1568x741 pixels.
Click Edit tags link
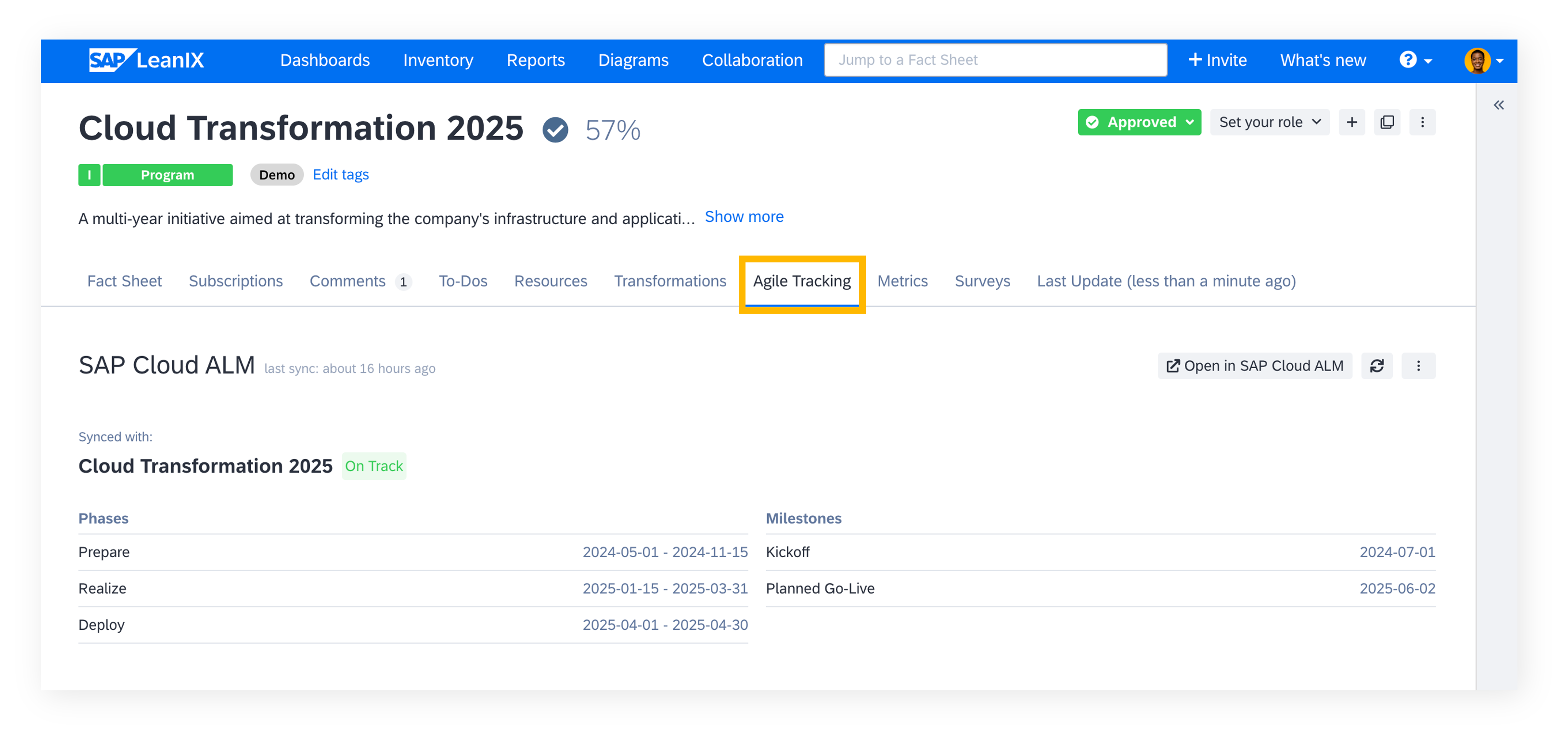(x=340, y=175)
